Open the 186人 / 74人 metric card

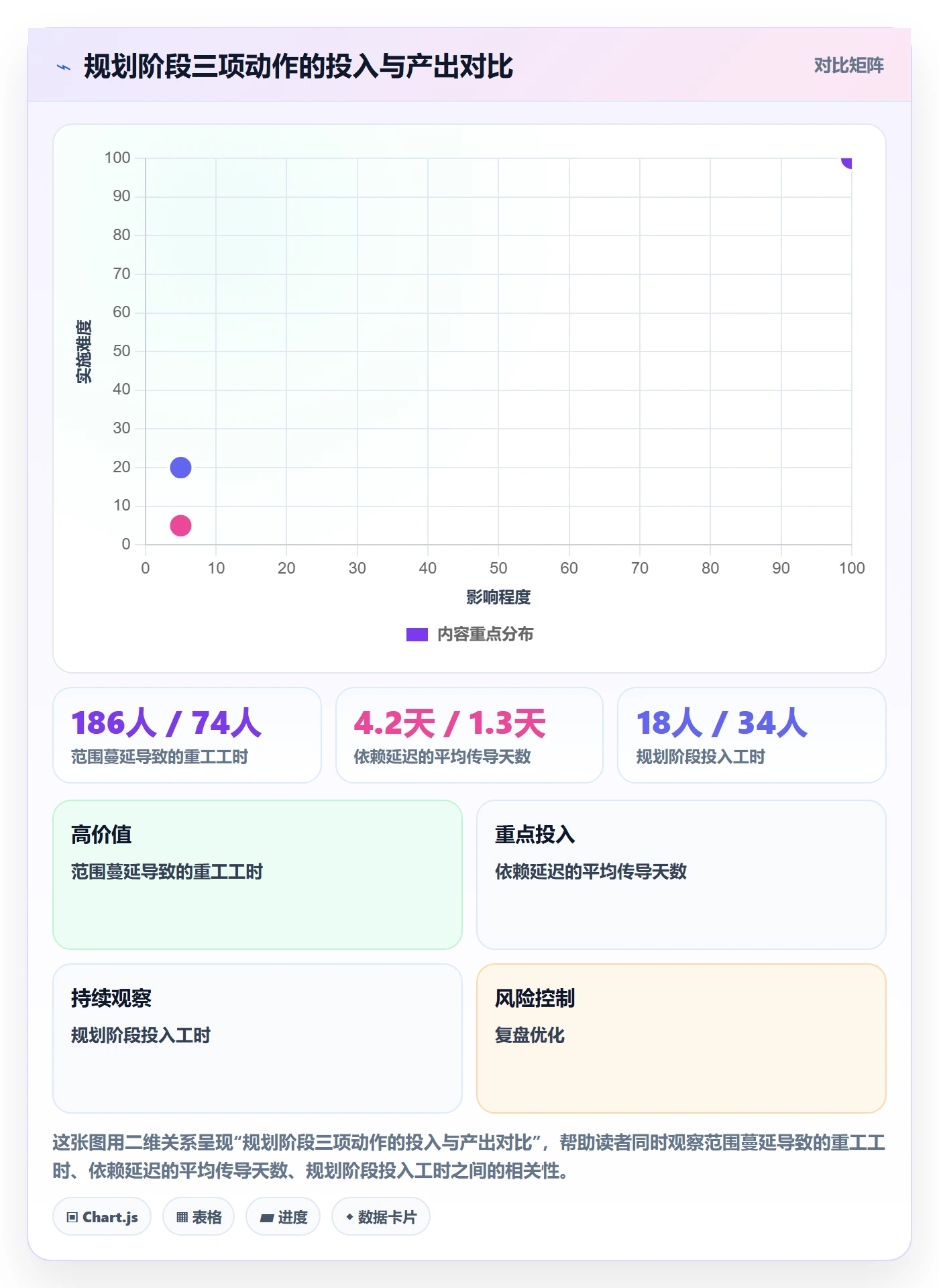(187, 735)
